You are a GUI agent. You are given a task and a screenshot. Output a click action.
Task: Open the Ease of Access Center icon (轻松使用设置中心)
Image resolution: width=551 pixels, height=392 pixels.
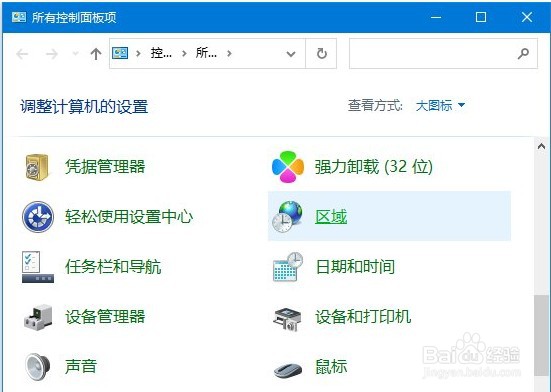pos(38,217)
